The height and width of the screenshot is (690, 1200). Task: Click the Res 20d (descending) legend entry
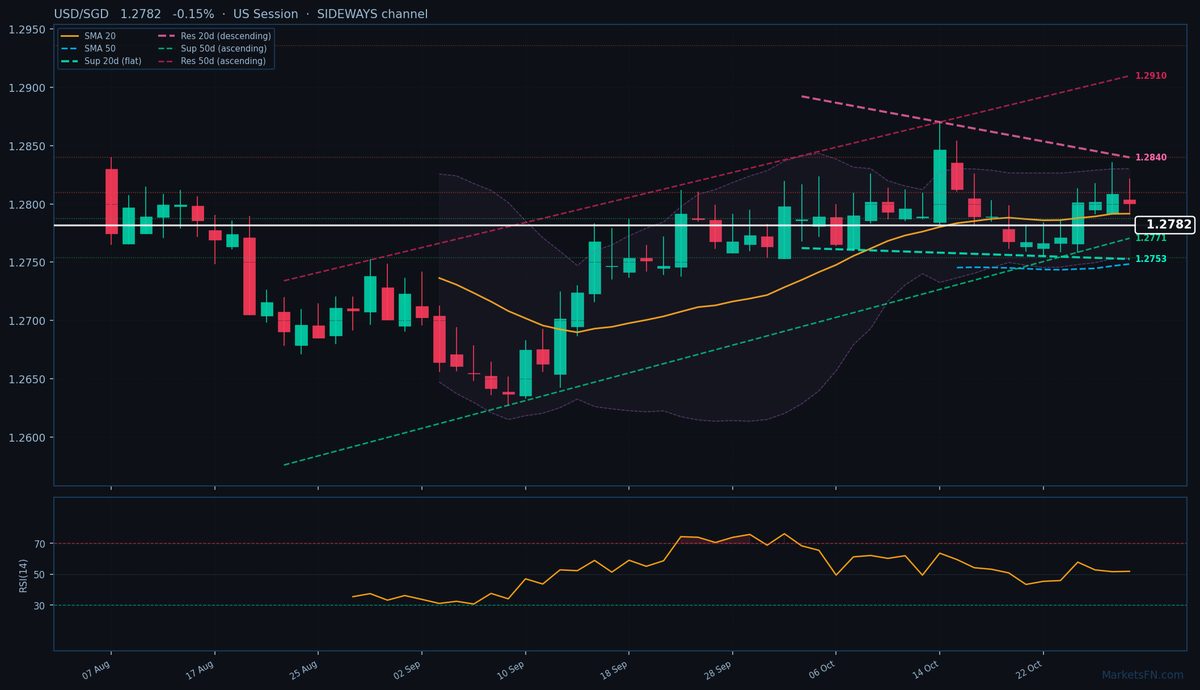(x=214, y=36)
